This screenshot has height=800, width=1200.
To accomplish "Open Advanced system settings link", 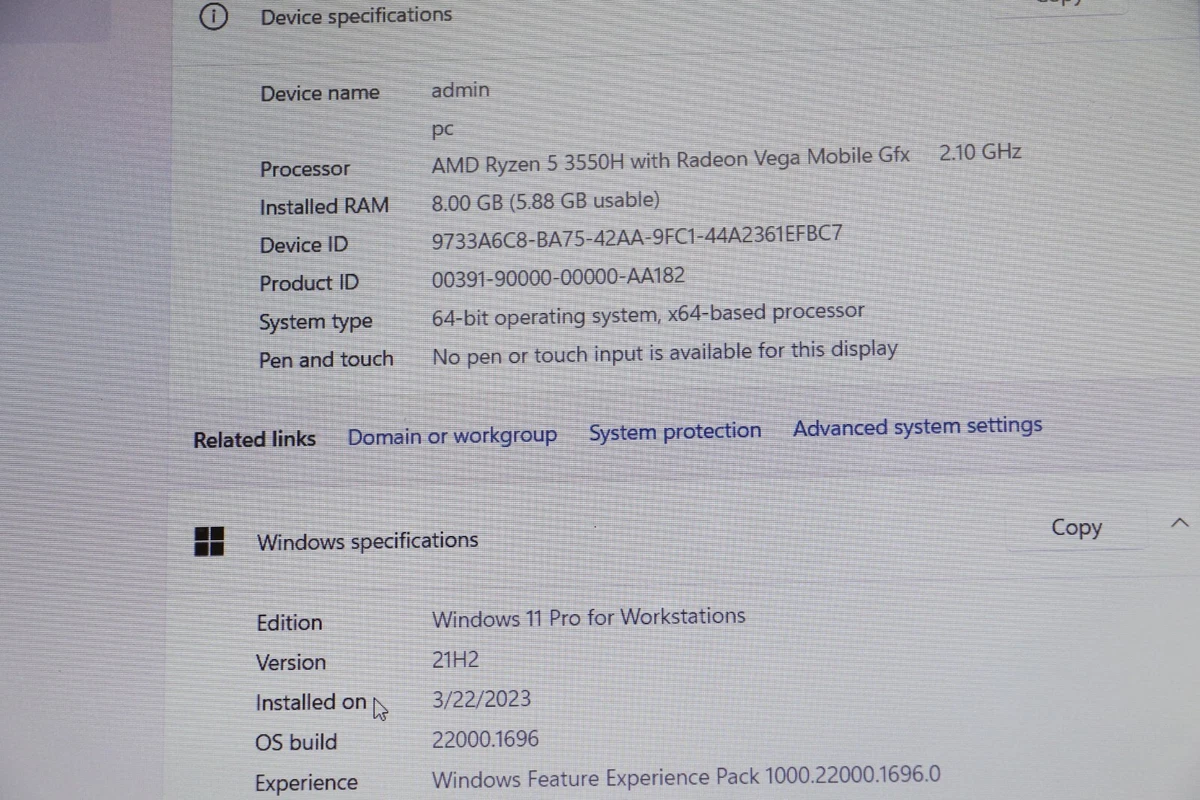I will point(917,427).
